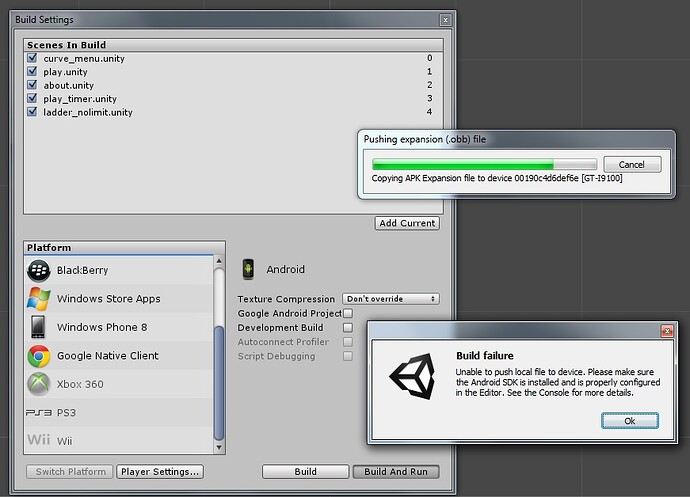Click platform list scroll up arrow
The width and height of the screenshot is (690, 497).
click(219, 261)
